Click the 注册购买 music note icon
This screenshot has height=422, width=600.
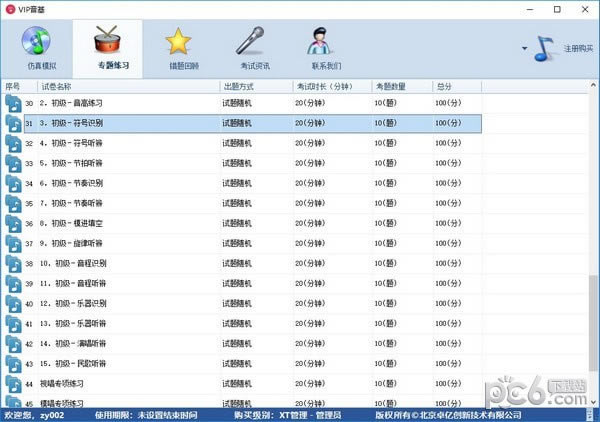tap(545, 47)
